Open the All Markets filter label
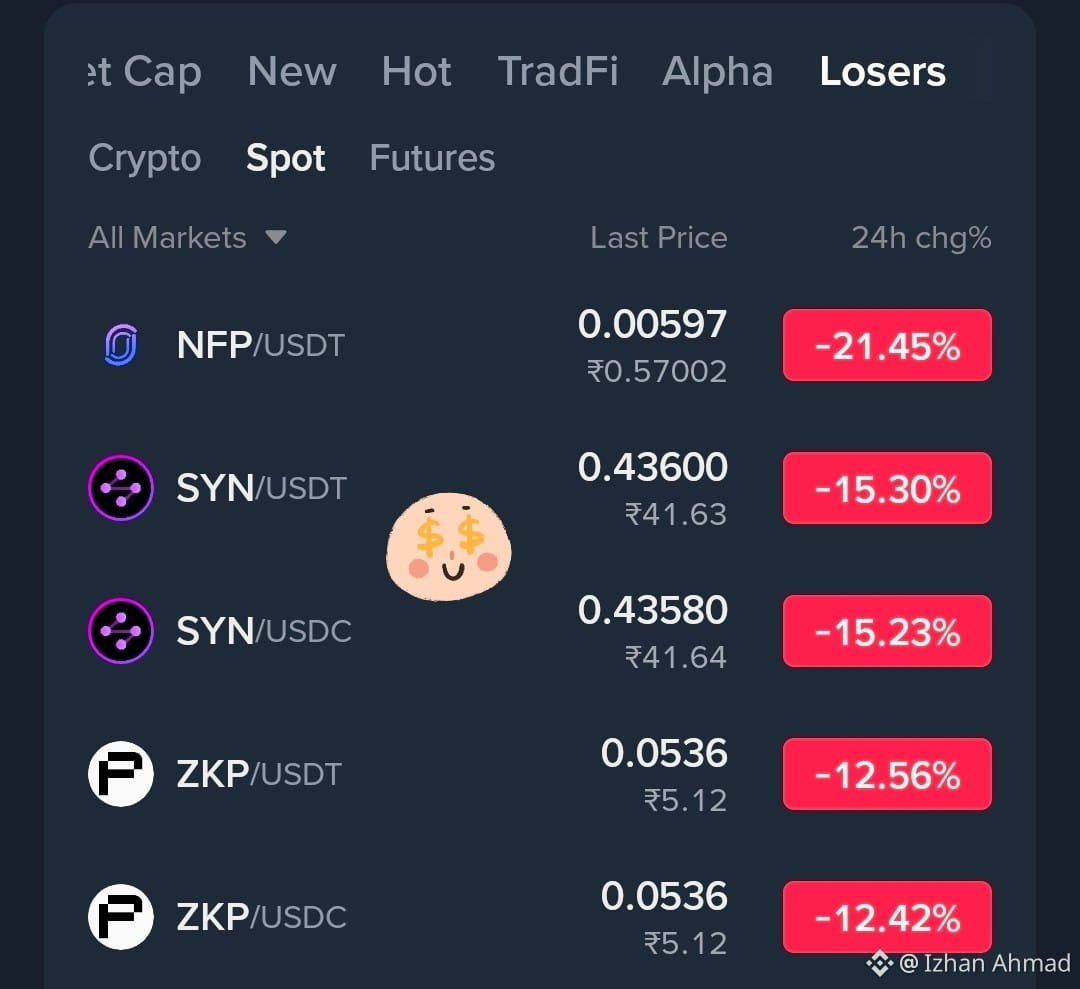 167,238
